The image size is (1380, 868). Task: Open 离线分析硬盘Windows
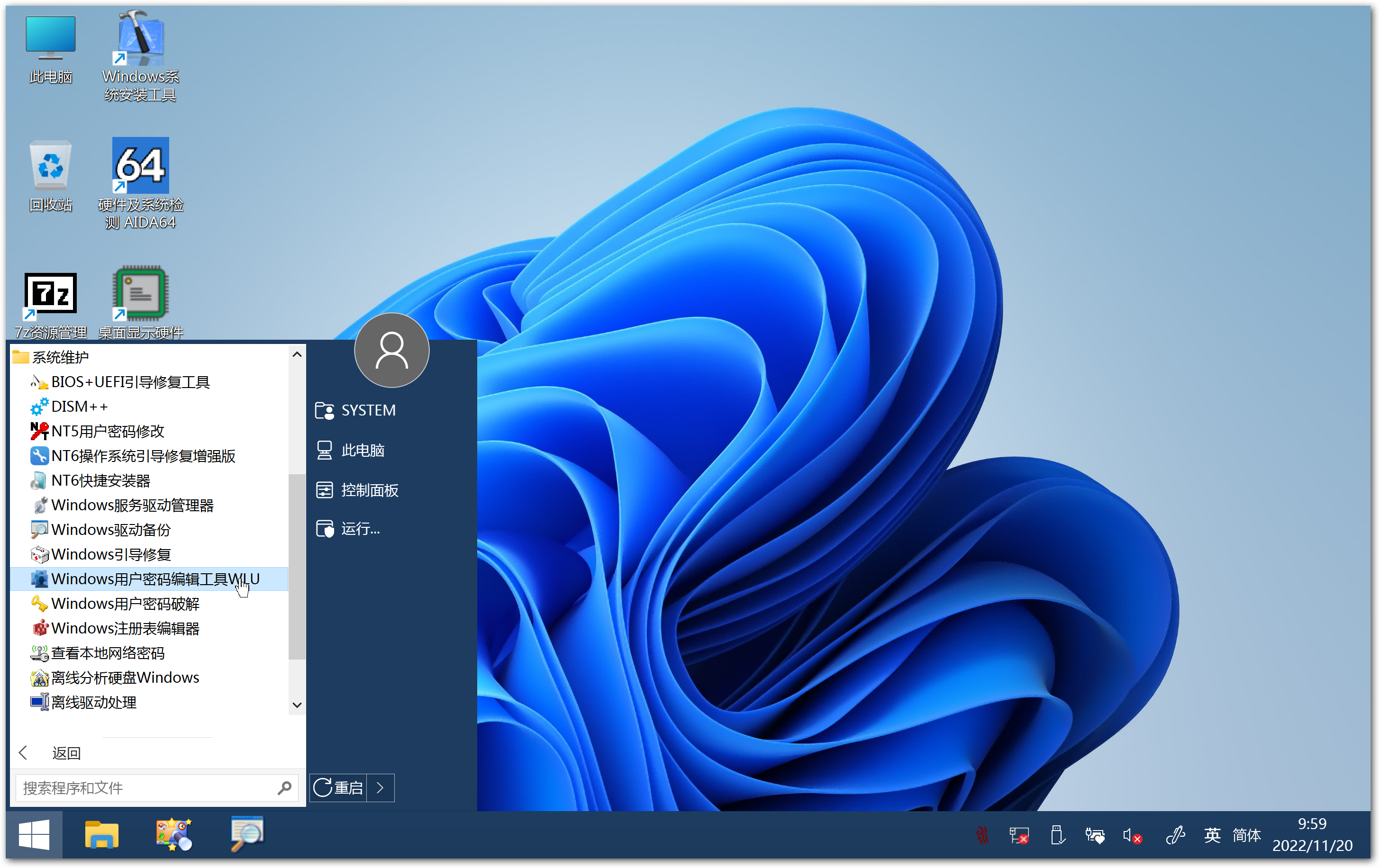pos(149,677)
